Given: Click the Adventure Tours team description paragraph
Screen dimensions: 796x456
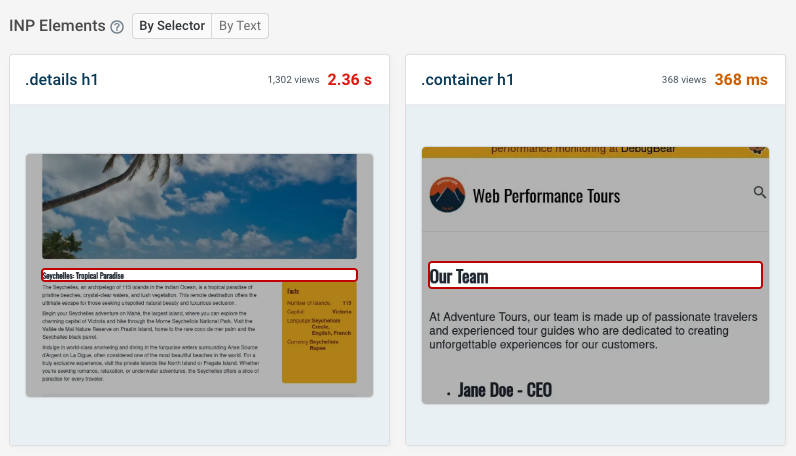Looking at the screenshot, I should (593, 330).
